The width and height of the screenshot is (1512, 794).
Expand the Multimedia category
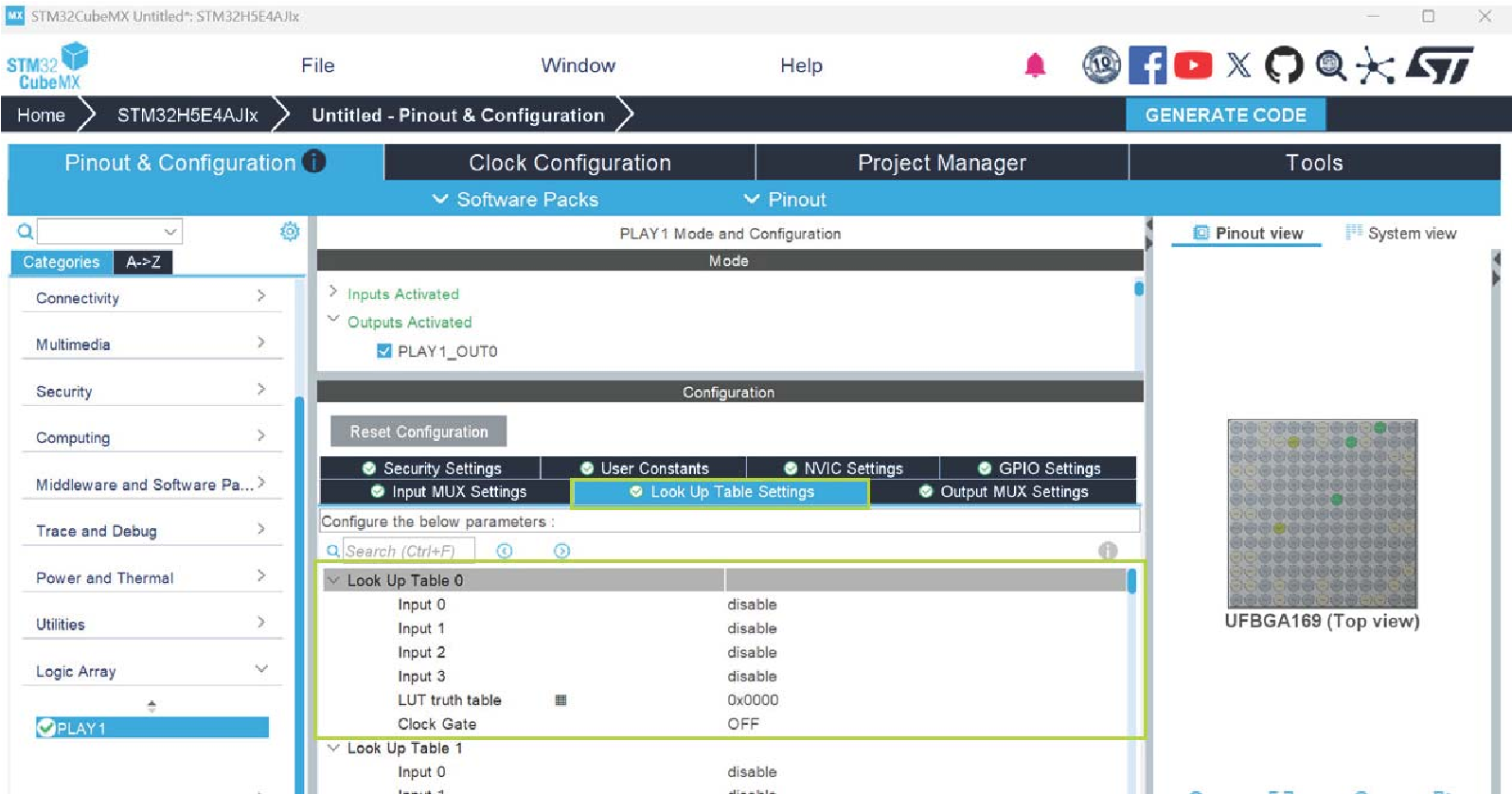point(261,343)
